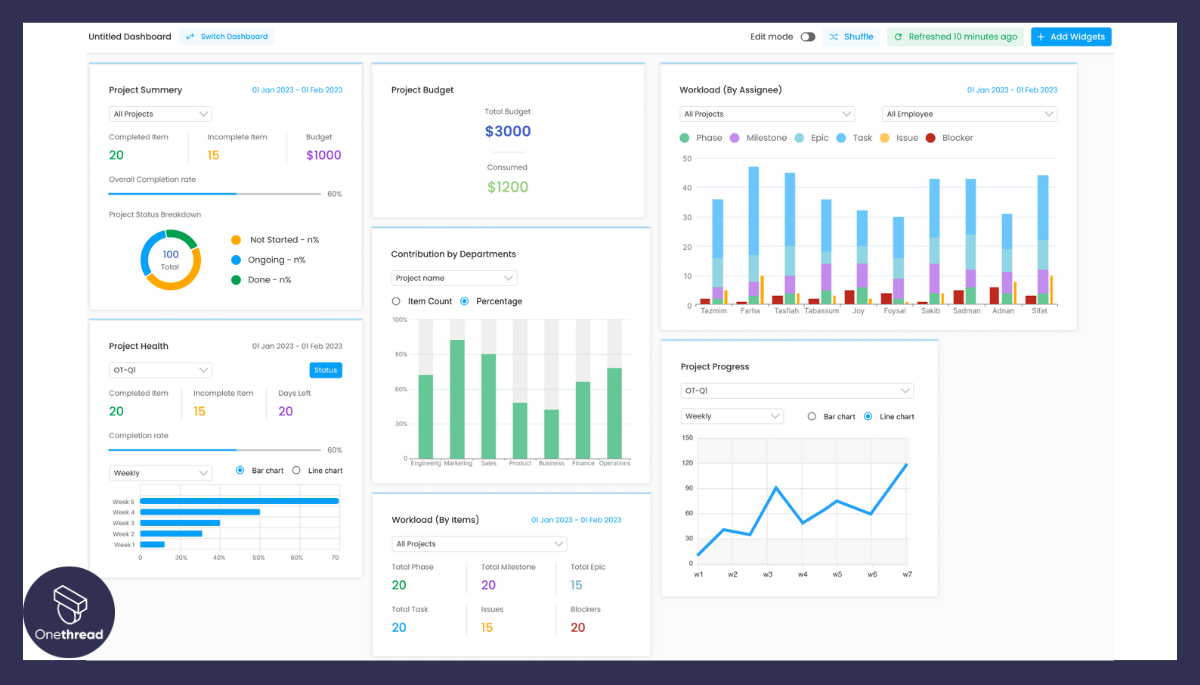Select Bar chart in Project Progress
1200x685 pixels.
click(x=811, y=415)
